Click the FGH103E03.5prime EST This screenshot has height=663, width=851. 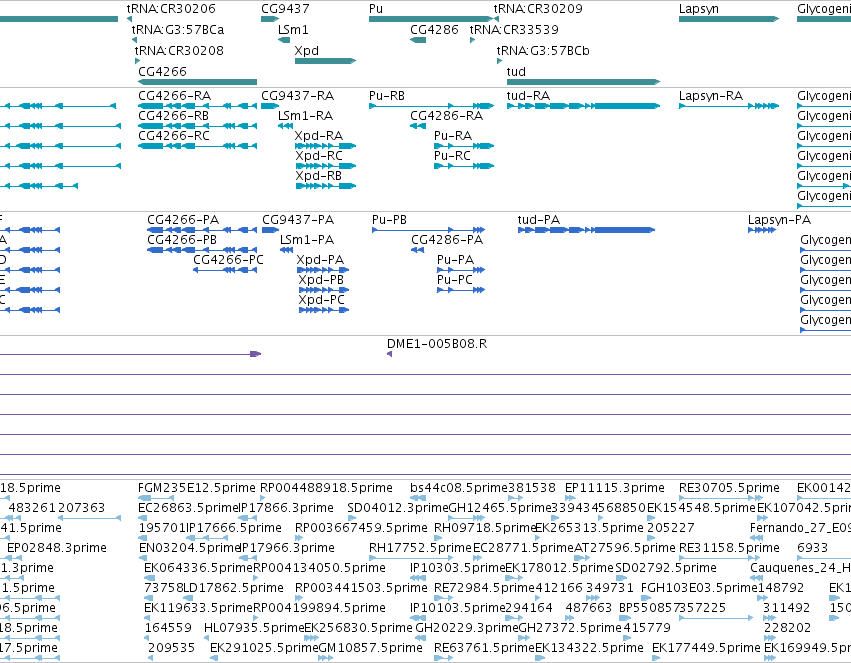[x=646, y=598]
